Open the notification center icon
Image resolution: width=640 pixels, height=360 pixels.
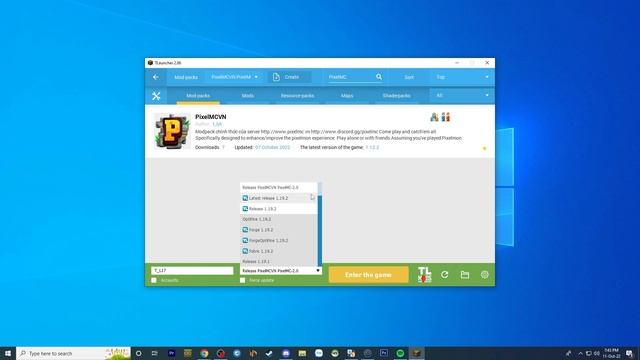[x=630, y=353]
